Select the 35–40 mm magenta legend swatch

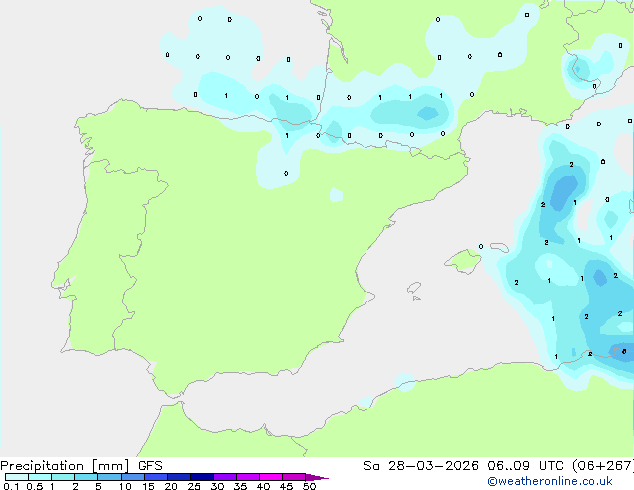(248, 477)
